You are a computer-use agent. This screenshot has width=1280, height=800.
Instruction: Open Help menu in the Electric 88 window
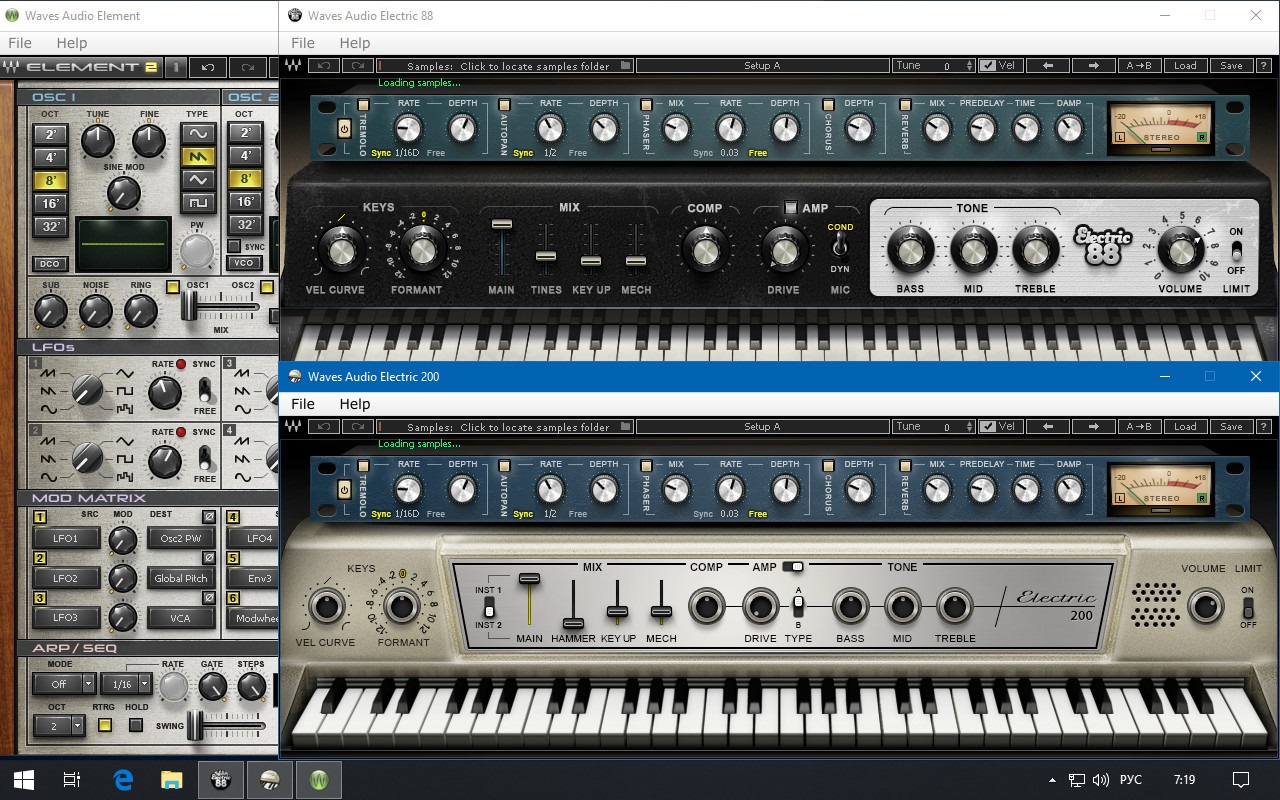point(355,43)
